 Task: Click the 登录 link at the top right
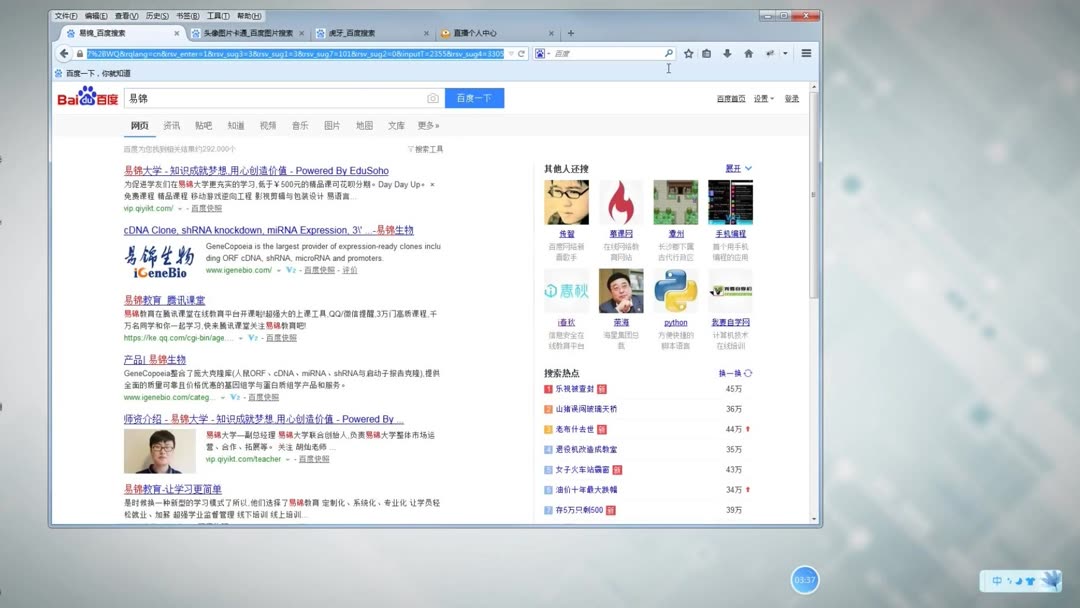tap(794, 97)
